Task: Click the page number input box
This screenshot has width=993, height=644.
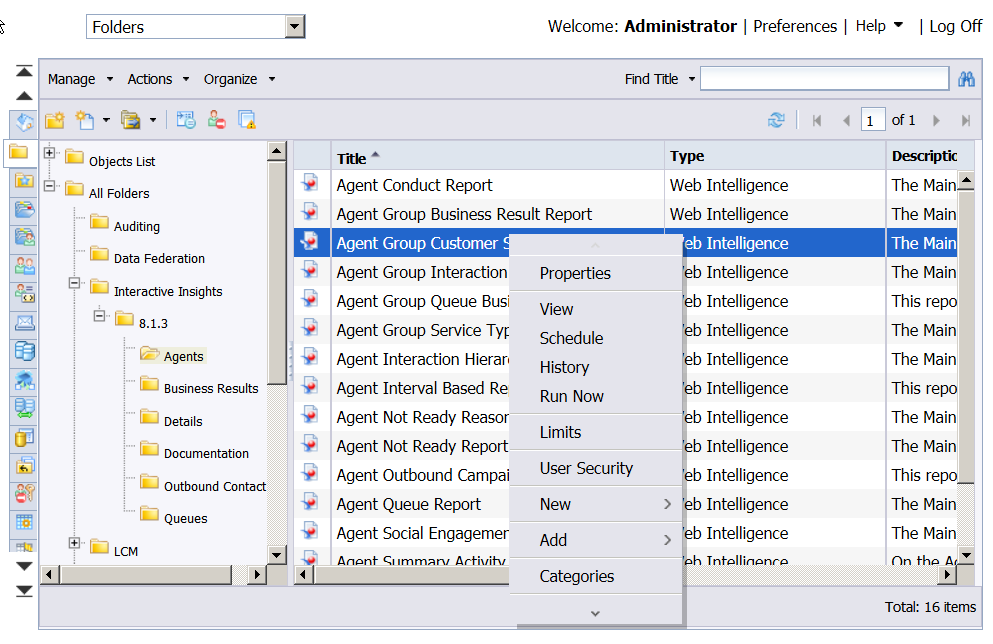Action: click(873, 120)
